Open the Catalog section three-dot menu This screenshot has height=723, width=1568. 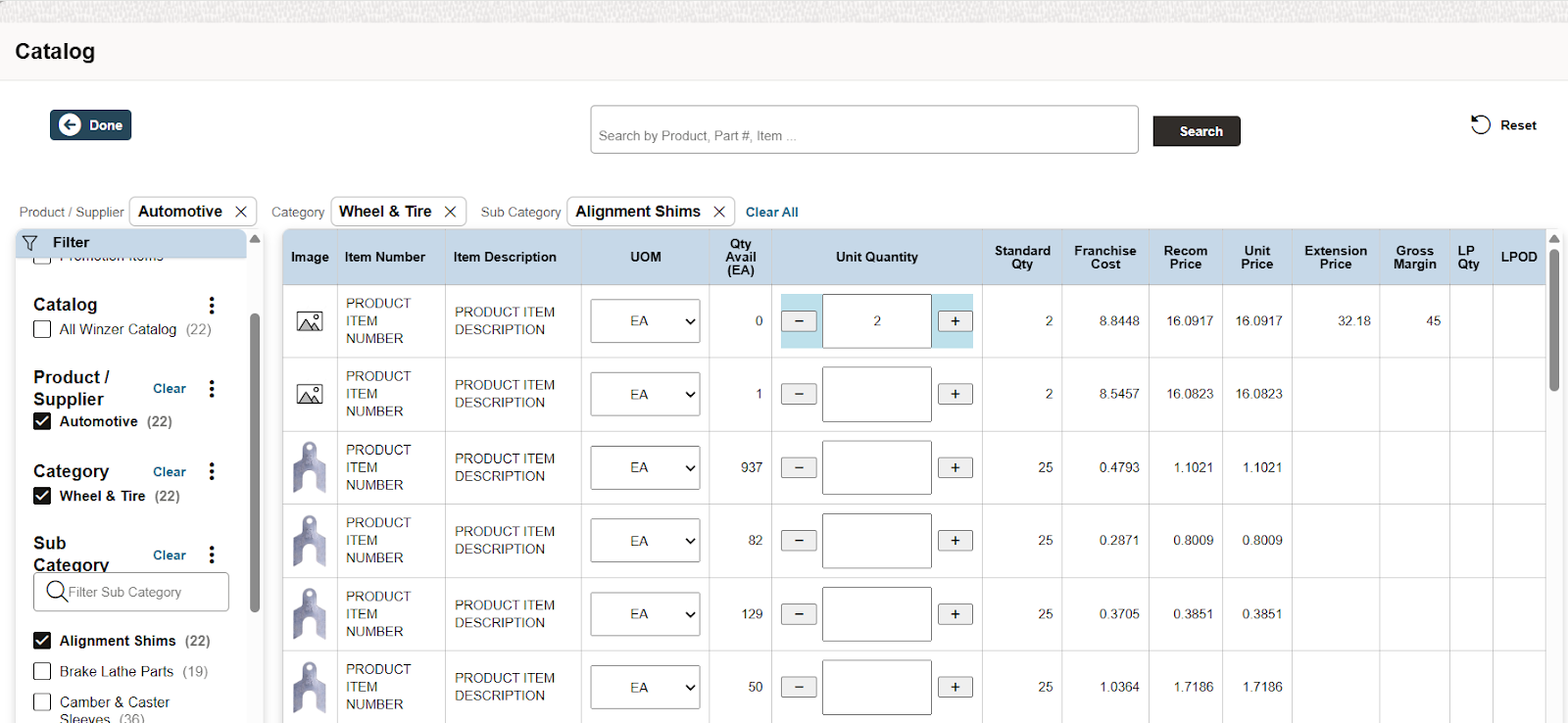point(212,306)
